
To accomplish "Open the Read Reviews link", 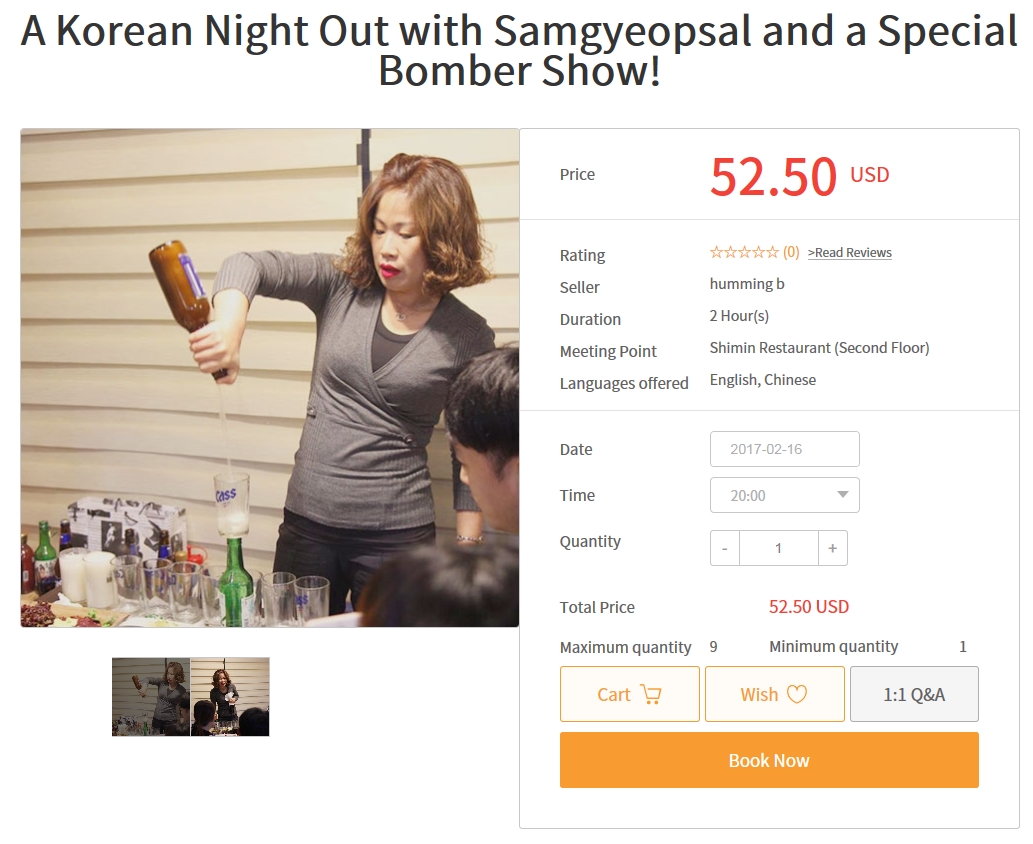I will point(850,253).
